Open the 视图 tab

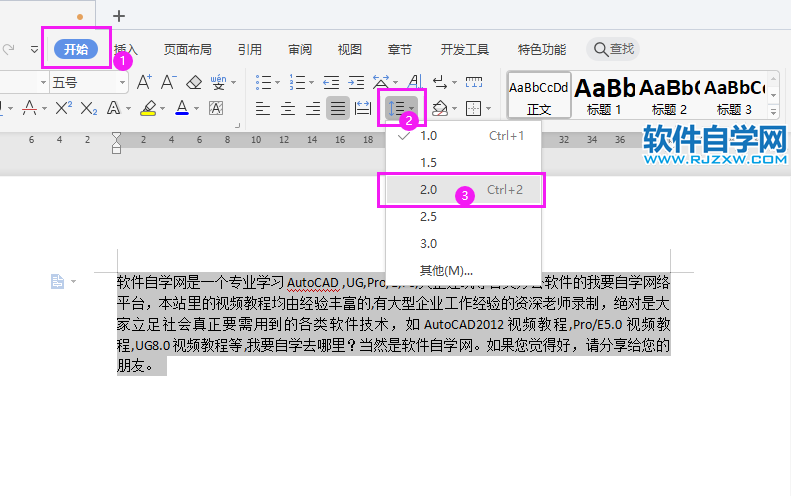(350, 49)
